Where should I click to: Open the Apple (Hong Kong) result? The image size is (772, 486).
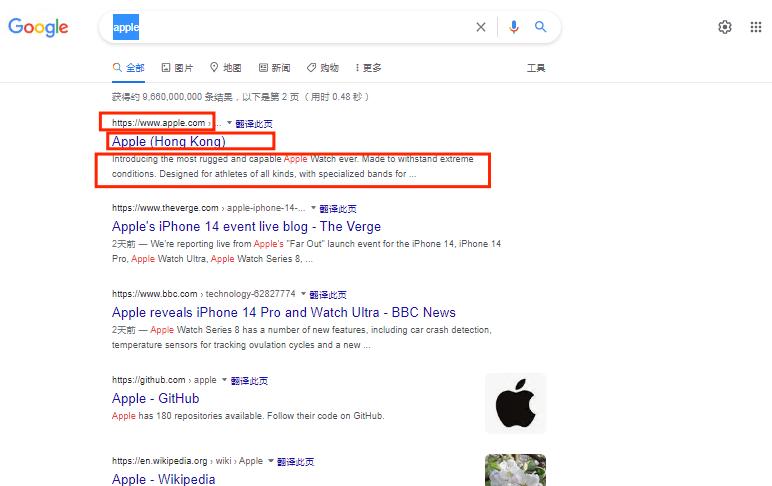click(168, 141)
